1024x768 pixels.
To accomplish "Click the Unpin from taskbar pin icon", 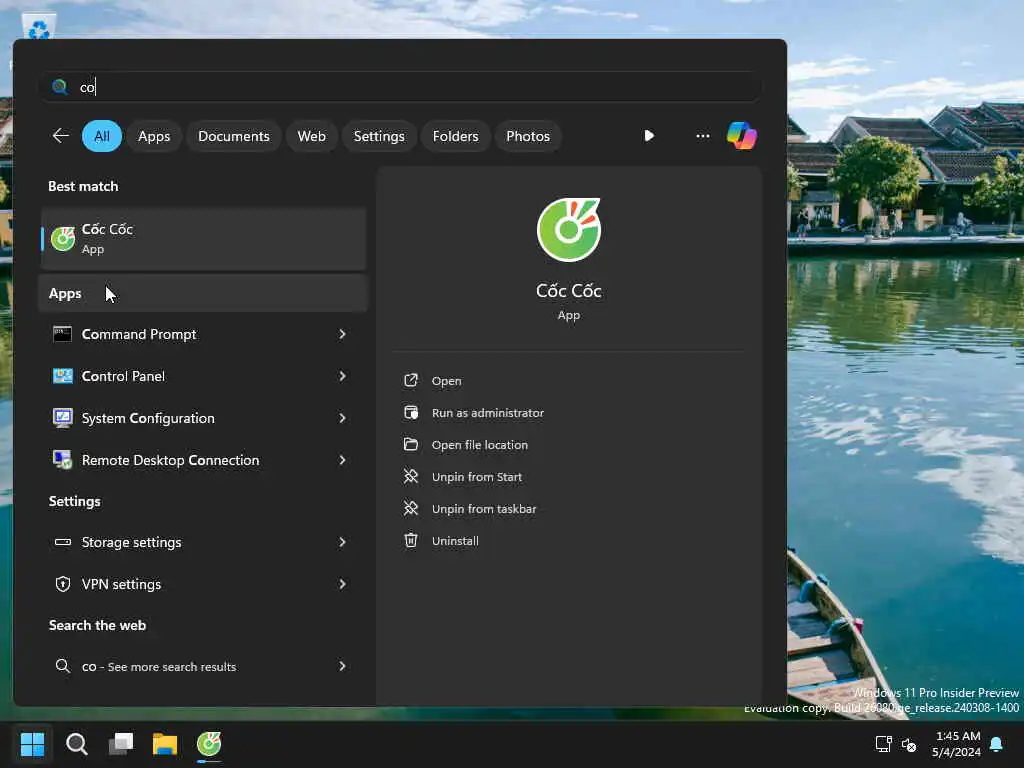I will (411, 508).
